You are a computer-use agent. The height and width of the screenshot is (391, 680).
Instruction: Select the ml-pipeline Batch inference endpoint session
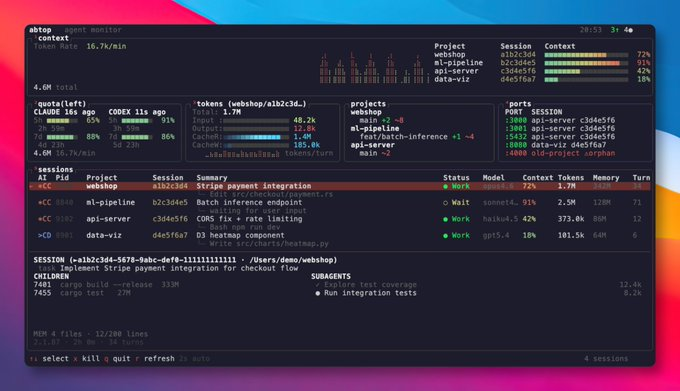[340, 202]
